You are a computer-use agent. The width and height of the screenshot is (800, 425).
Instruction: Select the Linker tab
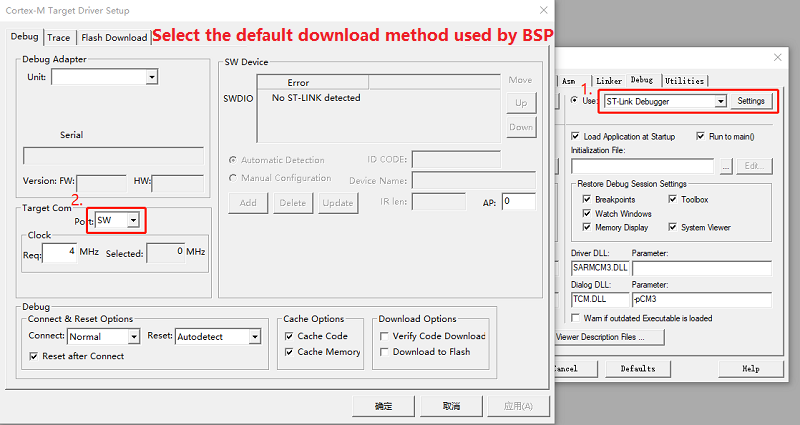point(609,80)
